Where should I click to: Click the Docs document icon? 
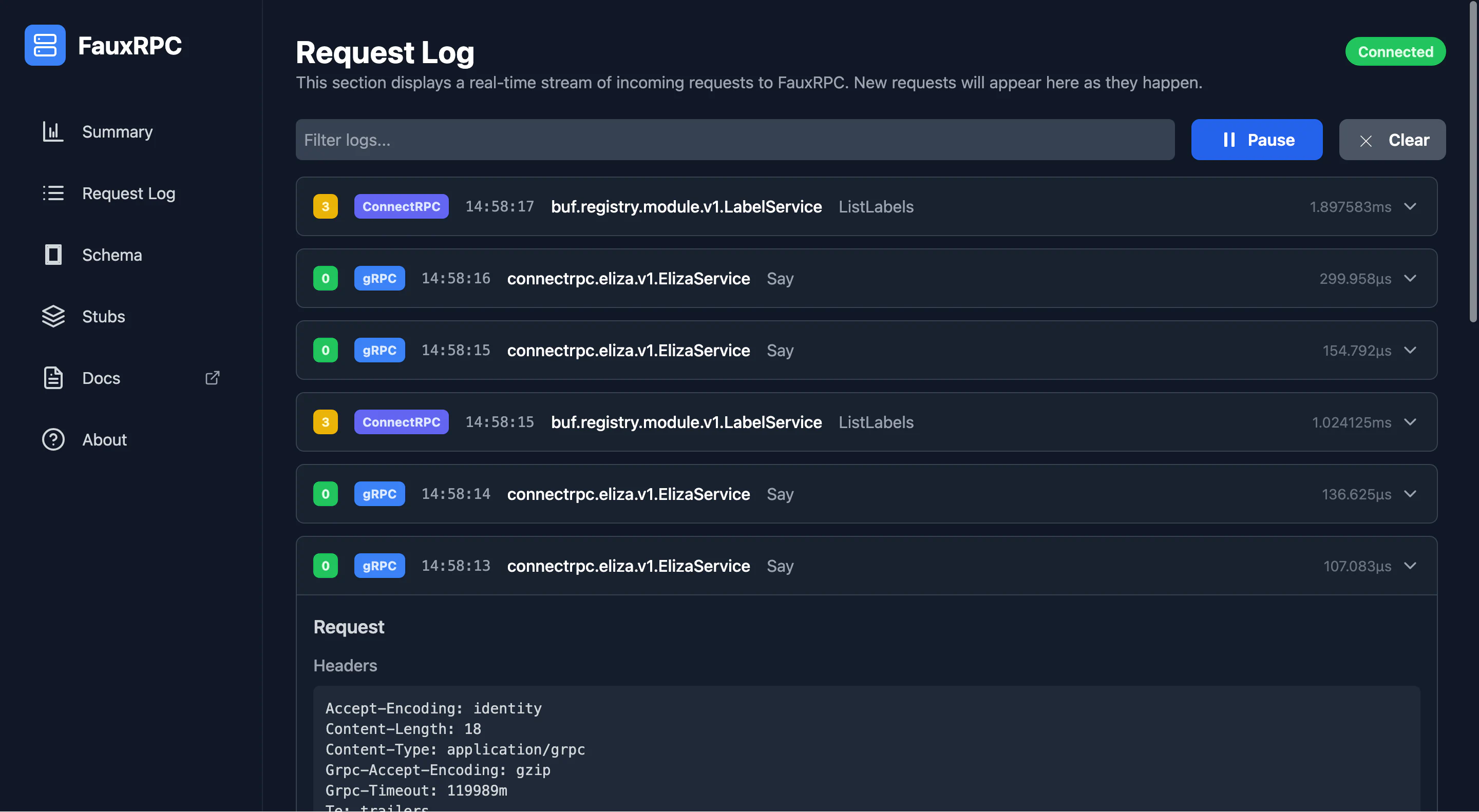tap(53, 378)
